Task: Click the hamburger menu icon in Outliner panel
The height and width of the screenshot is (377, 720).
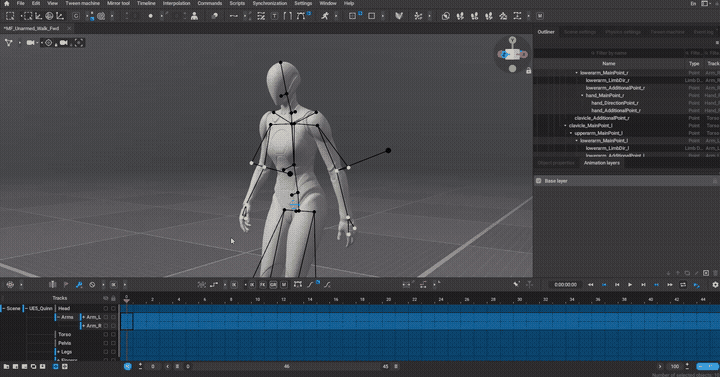Action: click(x=717, y=42)
